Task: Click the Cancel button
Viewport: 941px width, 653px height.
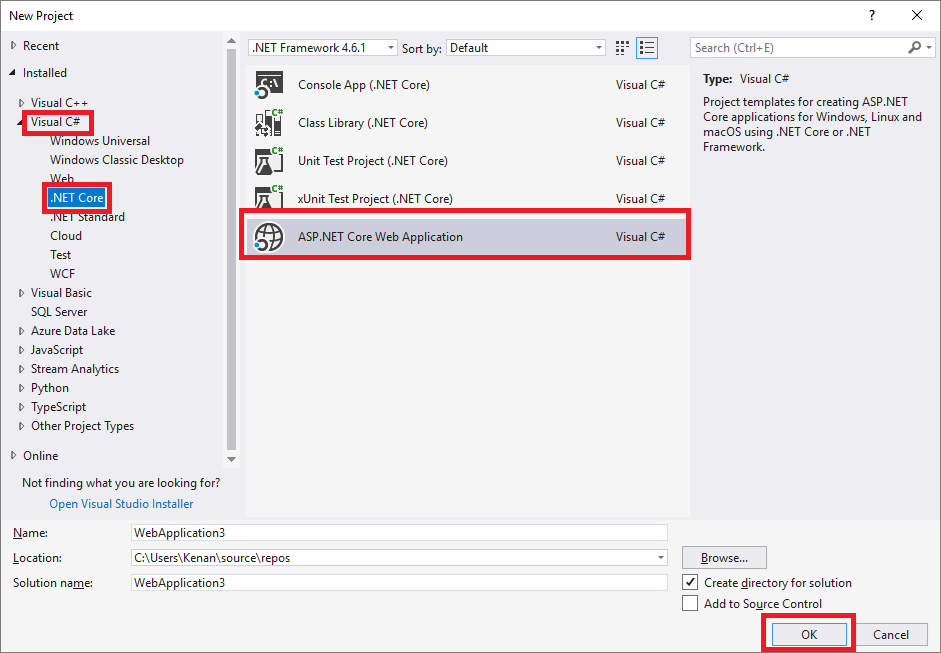Action: coord(891,634)
